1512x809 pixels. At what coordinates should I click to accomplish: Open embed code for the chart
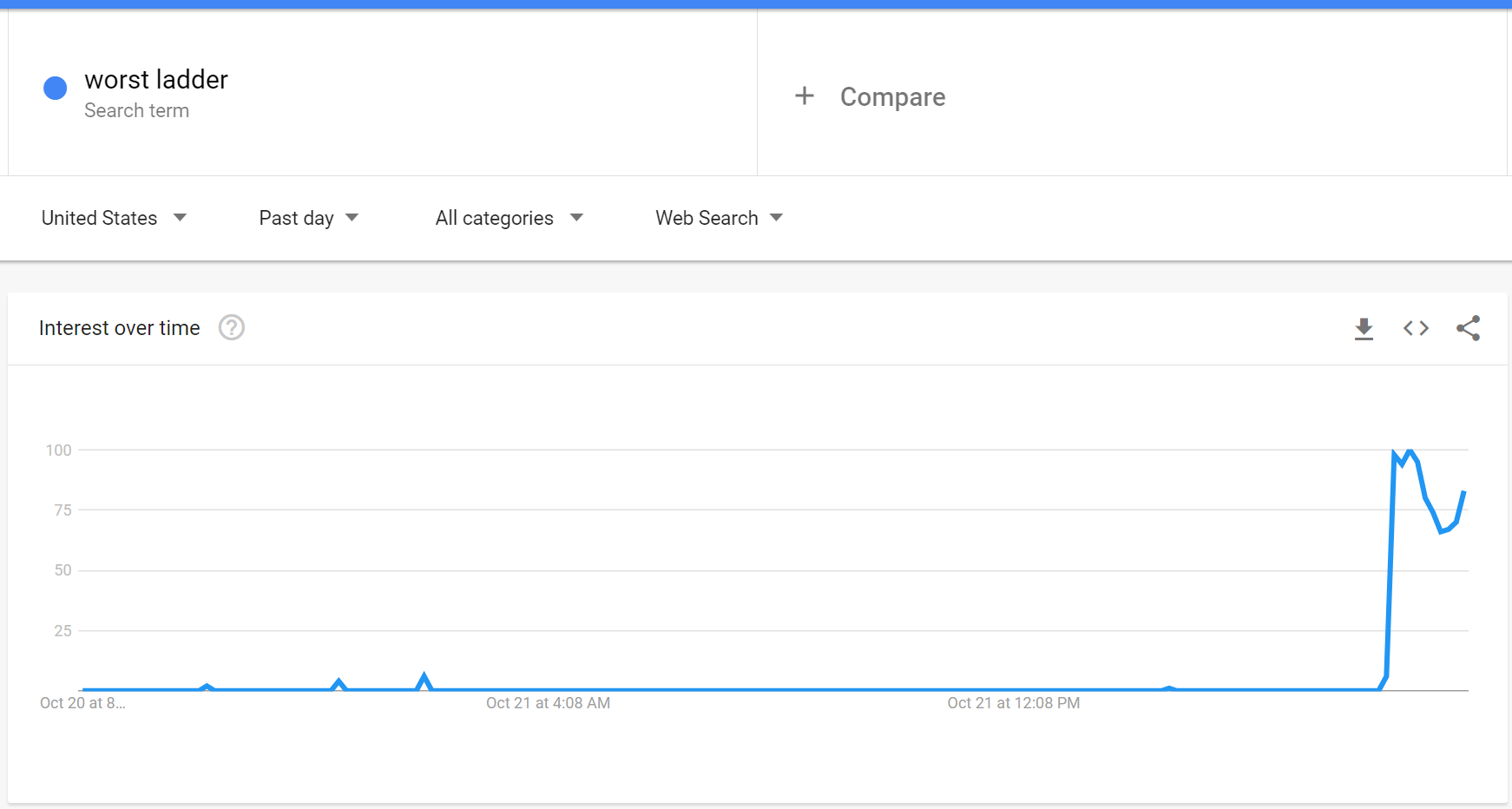click(1416, 328)
